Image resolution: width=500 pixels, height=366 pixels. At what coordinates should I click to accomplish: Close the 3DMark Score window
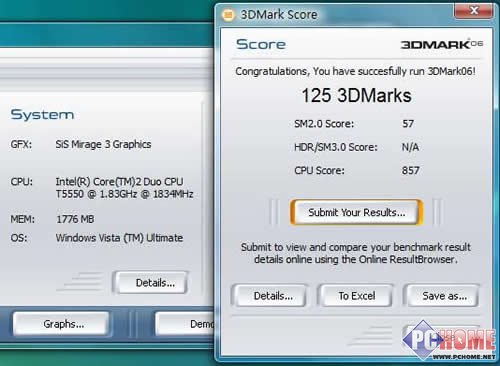pyautogui.click(x=473, y=10)
